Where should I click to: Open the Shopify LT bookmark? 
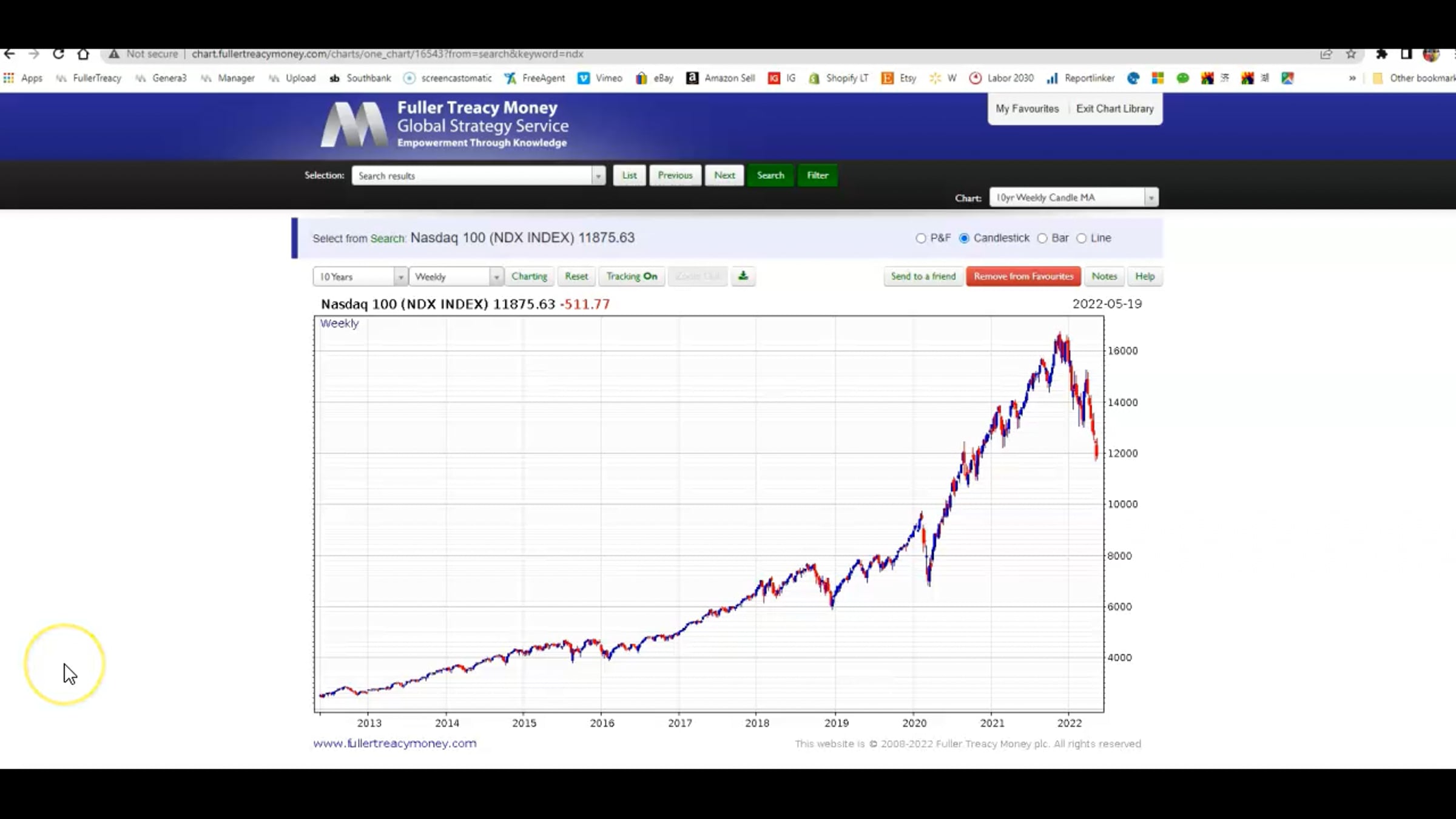838,78
